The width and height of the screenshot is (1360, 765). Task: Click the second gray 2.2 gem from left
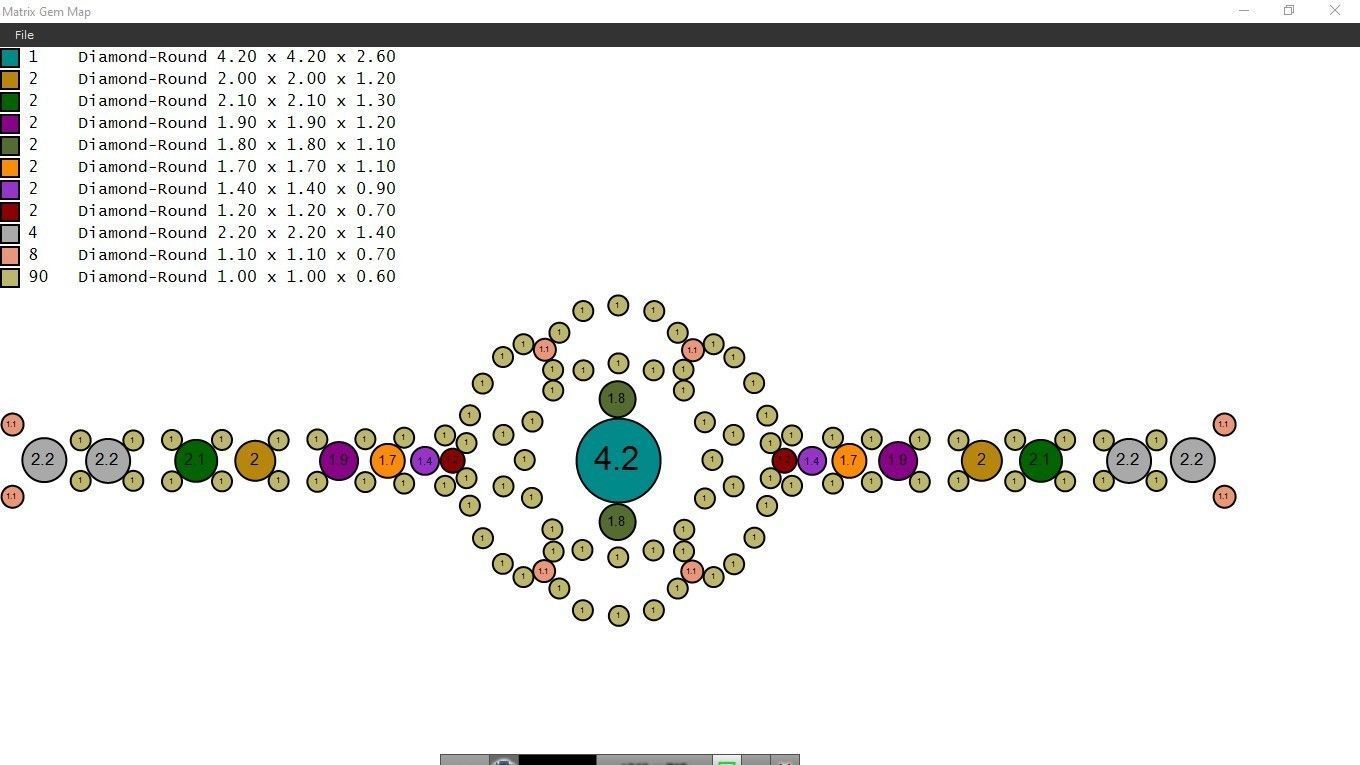coord(108,460)
